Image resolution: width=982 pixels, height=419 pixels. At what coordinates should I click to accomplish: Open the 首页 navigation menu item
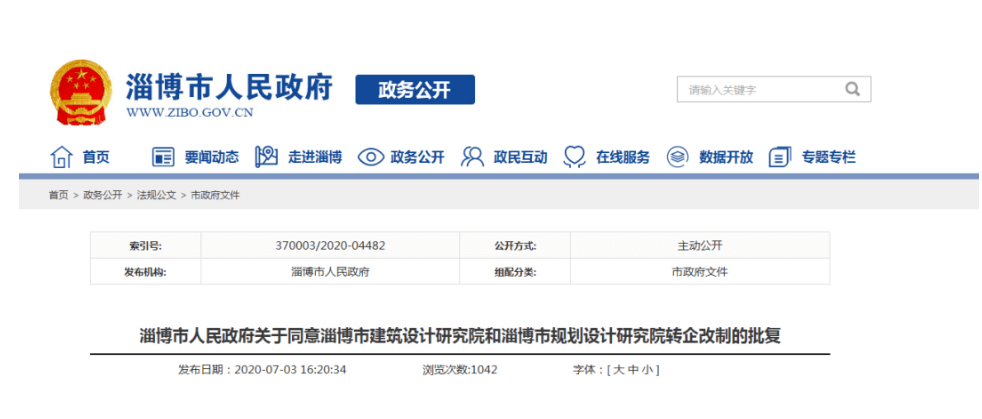point(96,157)
